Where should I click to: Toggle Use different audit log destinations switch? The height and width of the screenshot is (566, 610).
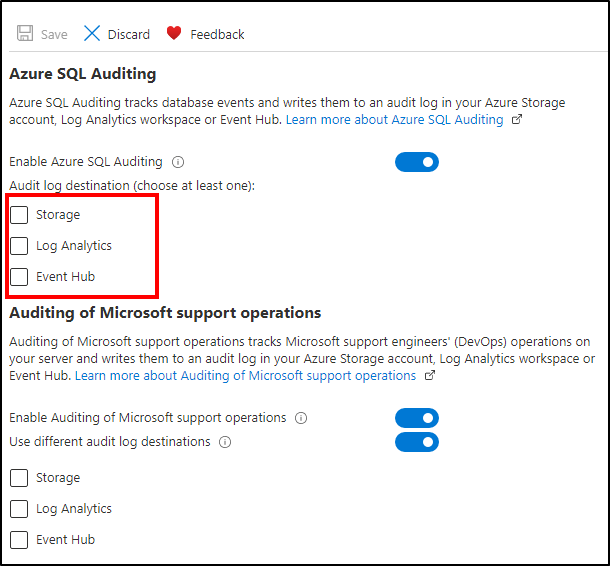[416, 442]
